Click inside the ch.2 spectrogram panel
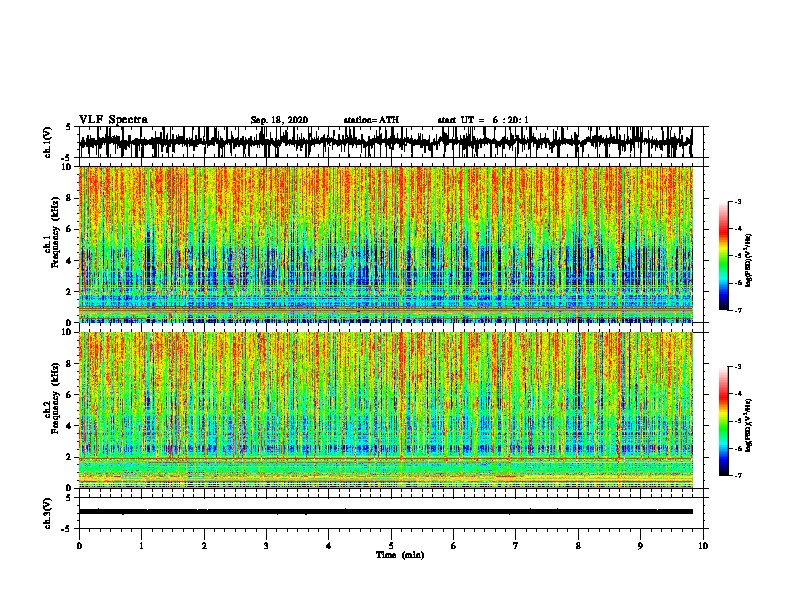792x612 pixels. click(x=385, y=410)
